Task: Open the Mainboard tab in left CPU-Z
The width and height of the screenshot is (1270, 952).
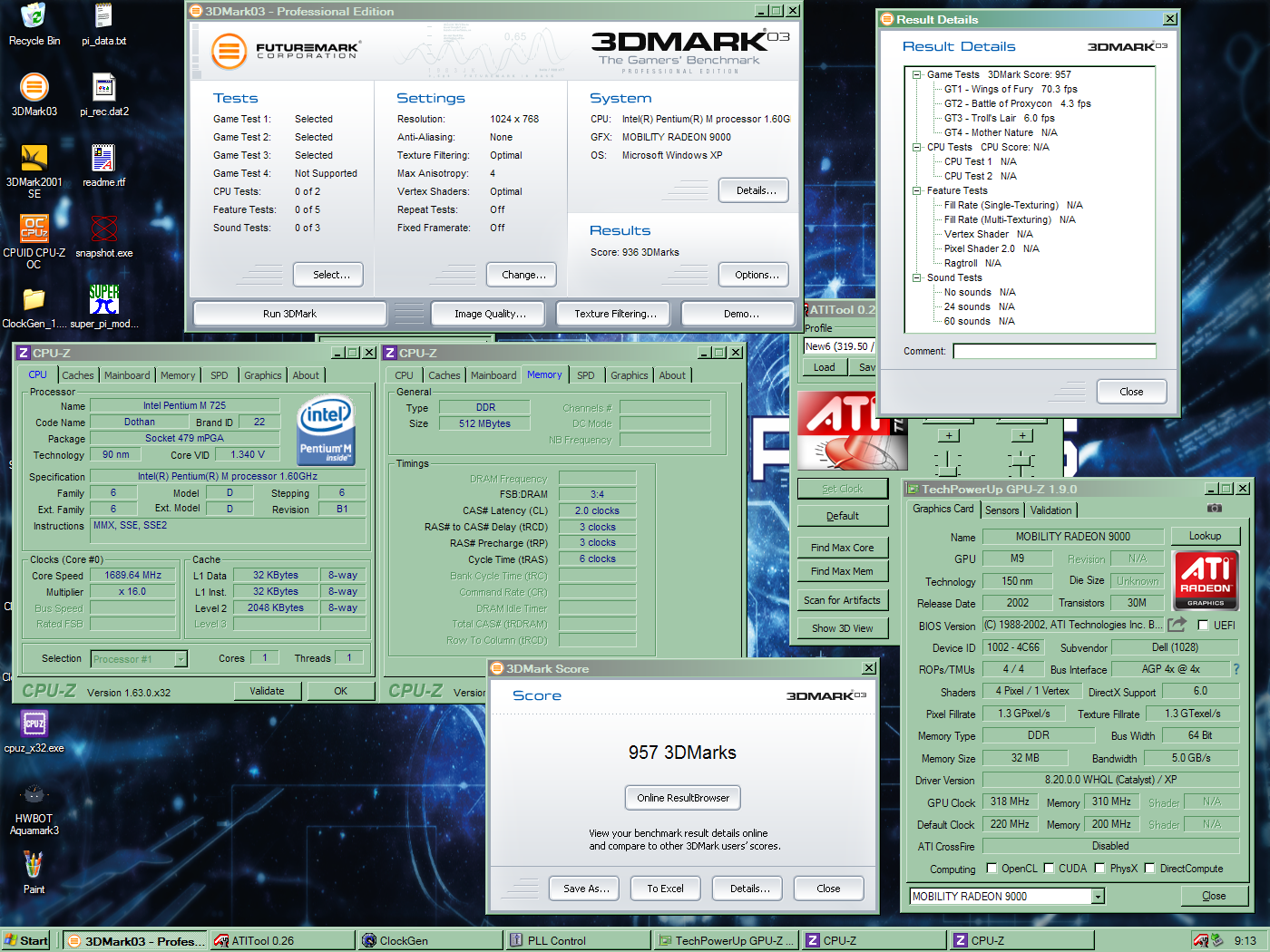Action: click(127, 375)
